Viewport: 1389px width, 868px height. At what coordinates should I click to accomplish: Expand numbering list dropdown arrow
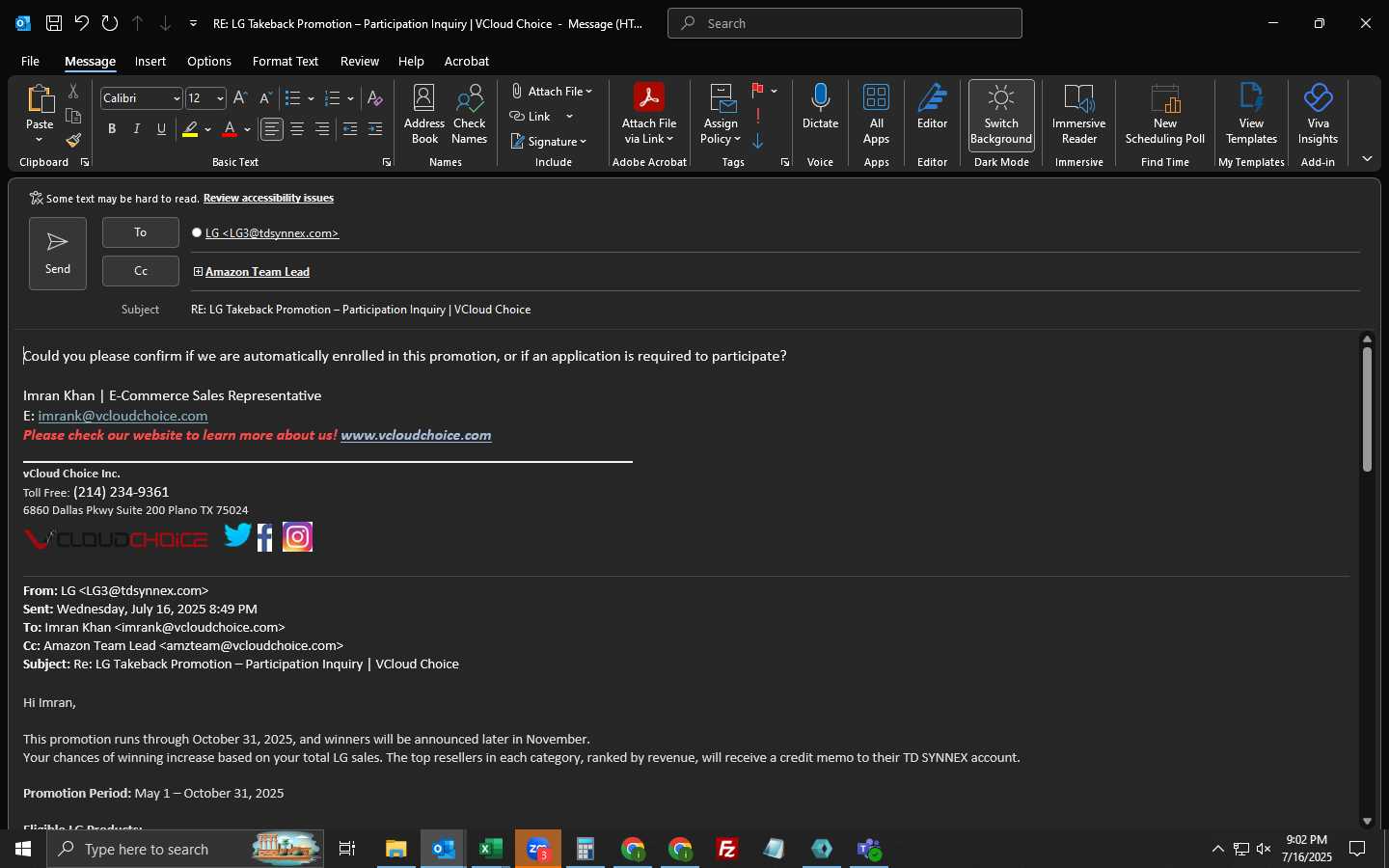[x=350, y=98]
